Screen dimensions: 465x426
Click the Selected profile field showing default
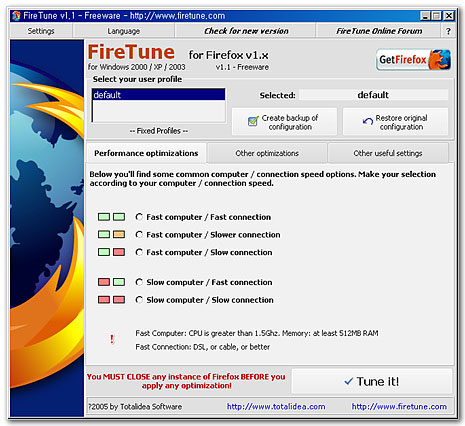tap(373, 95)
